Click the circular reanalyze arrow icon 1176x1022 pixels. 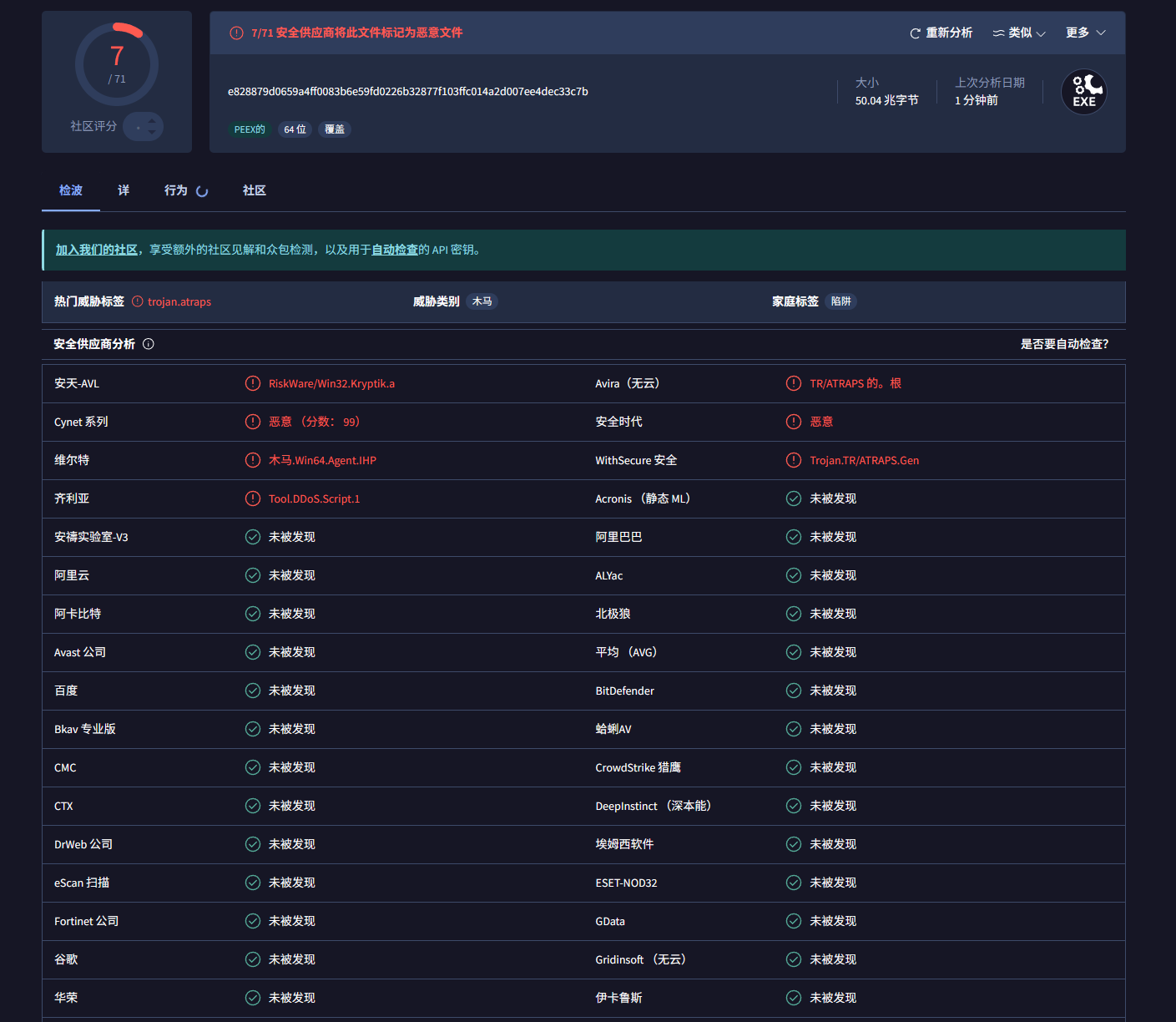pyautogui.click(x=915, y=33)
